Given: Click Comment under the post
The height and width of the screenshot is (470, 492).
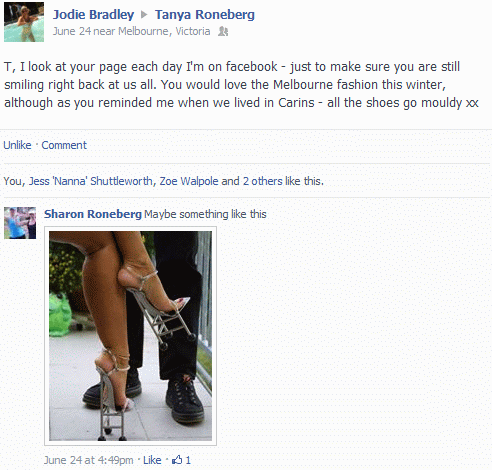Looking at the screenshot, I should click(64, 145).
